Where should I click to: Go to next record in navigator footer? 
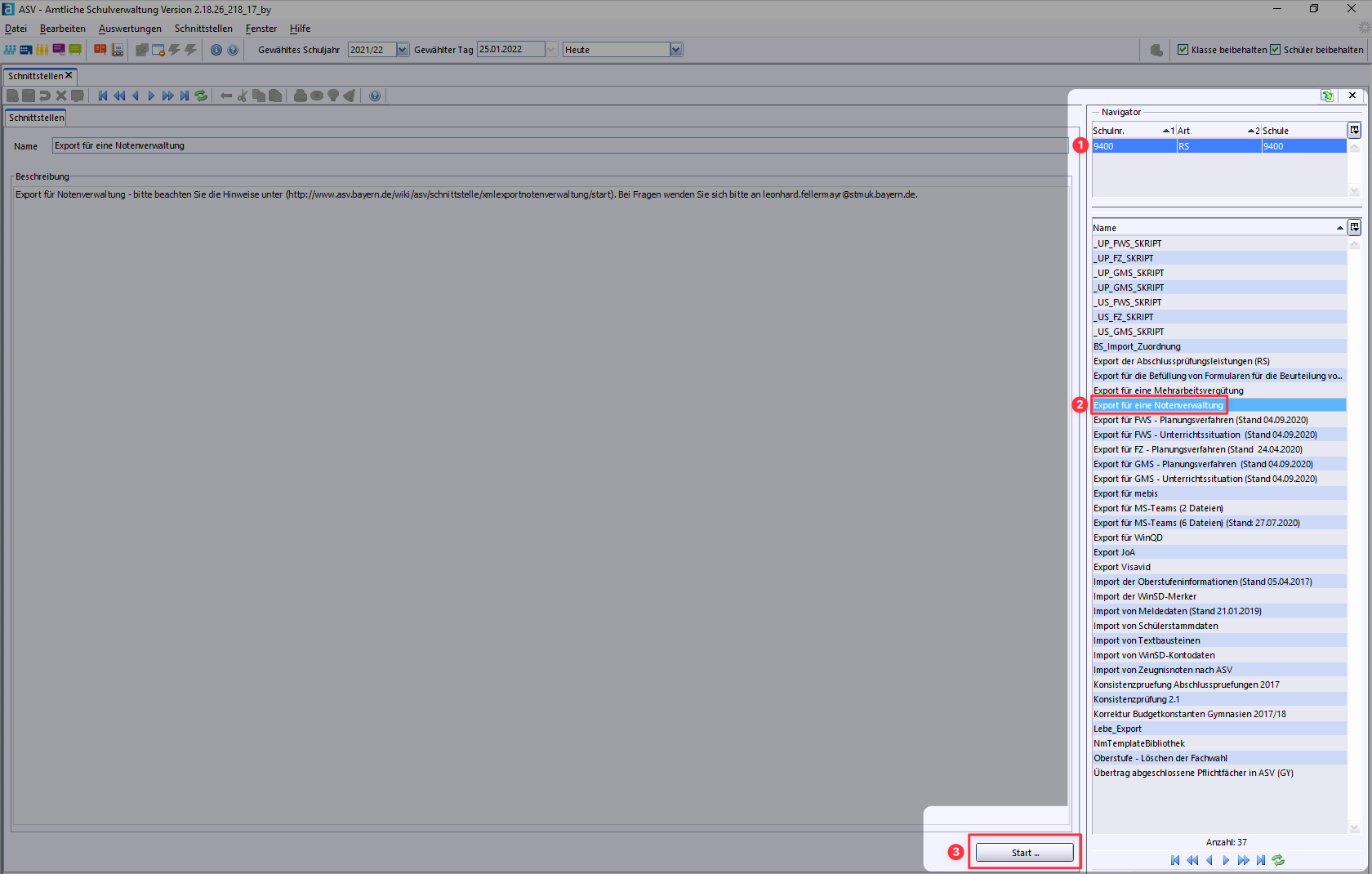tap(1226, 860)
